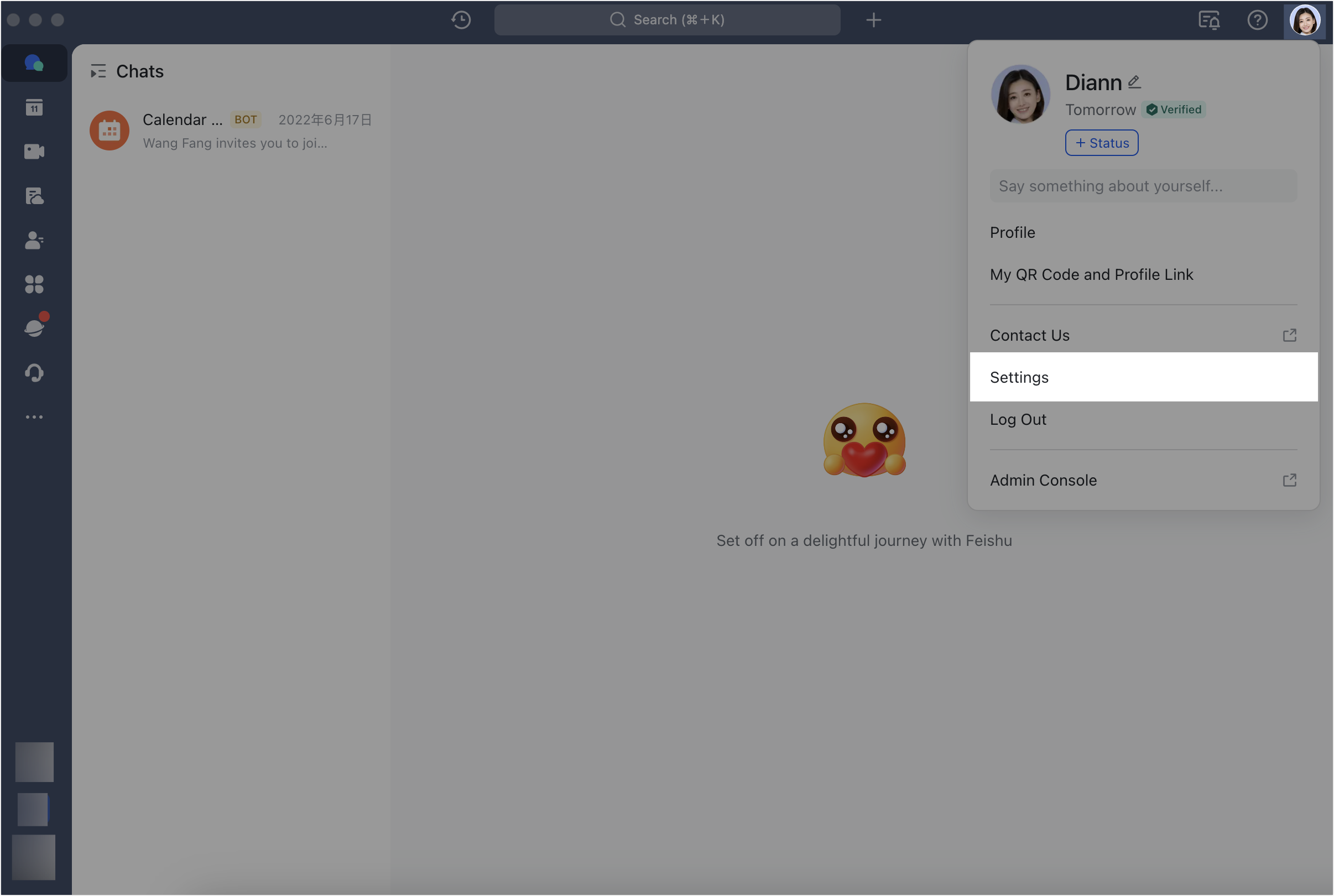Click the plus icon beside search
The width and height of the screenshot is (1334, 896).
click(x=873, y=20)
